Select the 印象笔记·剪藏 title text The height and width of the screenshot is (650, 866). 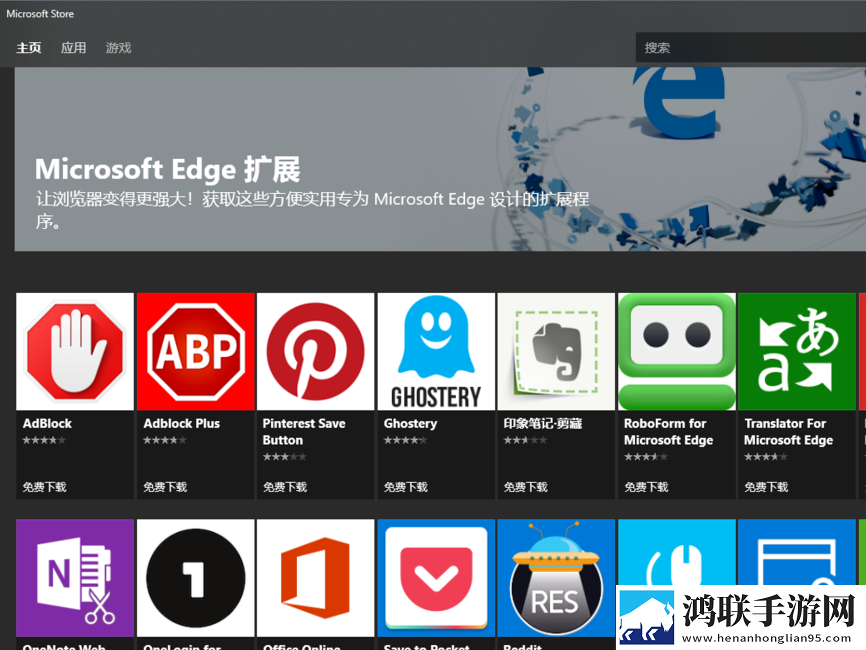(543, 424)
